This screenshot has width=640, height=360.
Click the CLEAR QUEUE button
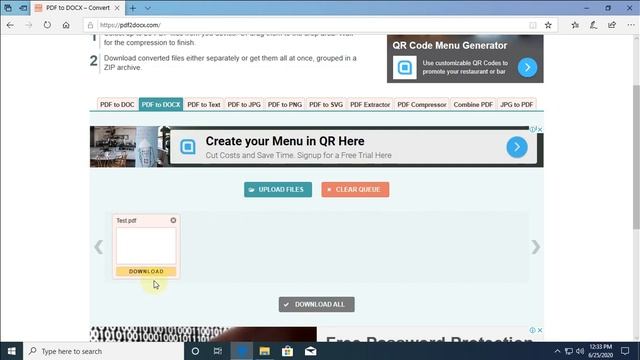pyautogui.click(x=355, y=189)
